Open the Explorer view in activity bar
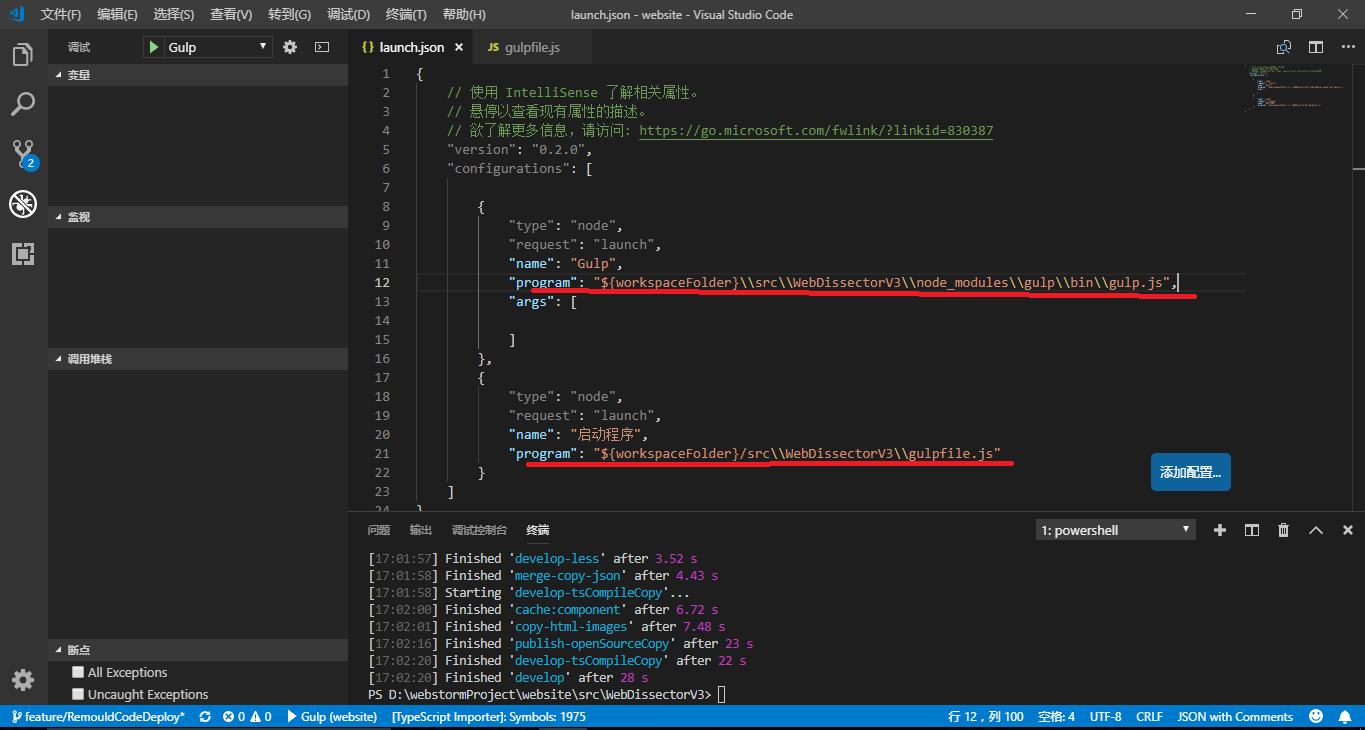Screen dimensions: 1365x730 [x=23, y=55]
